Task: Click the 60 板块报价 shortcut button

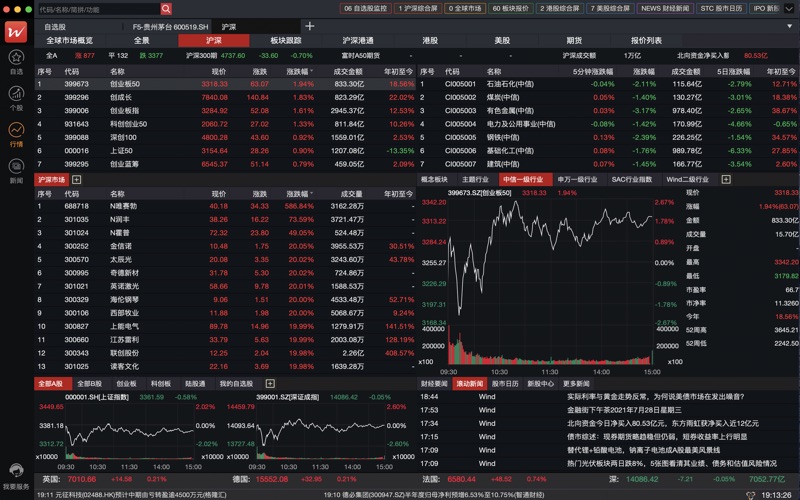Action: 510,9
